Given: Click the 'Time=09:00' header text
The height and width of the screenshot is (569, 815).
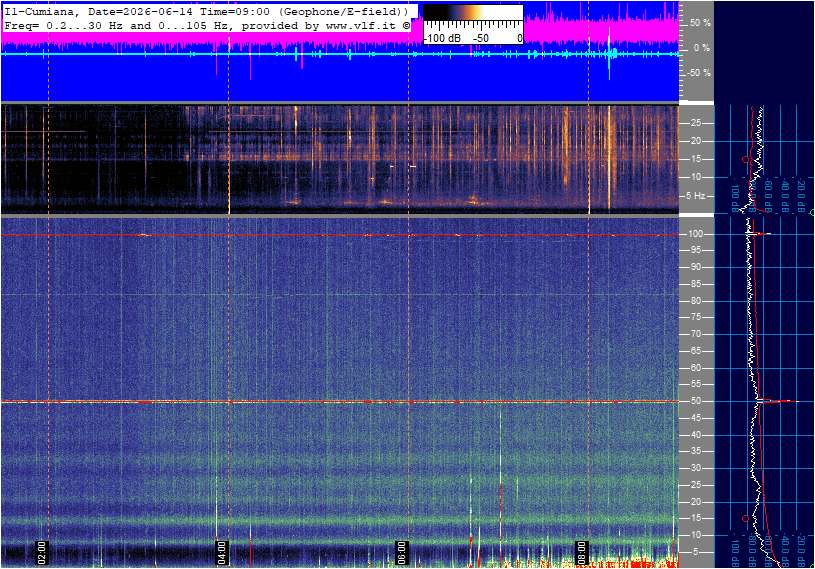Looking at the screenshot, I should coord(235,11).
